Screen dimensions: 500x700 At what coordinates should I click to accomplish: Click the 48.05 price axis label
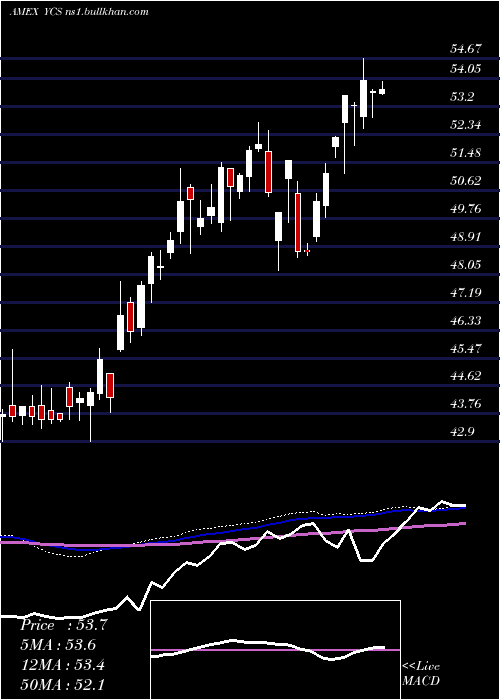click(x=466, y=265)
